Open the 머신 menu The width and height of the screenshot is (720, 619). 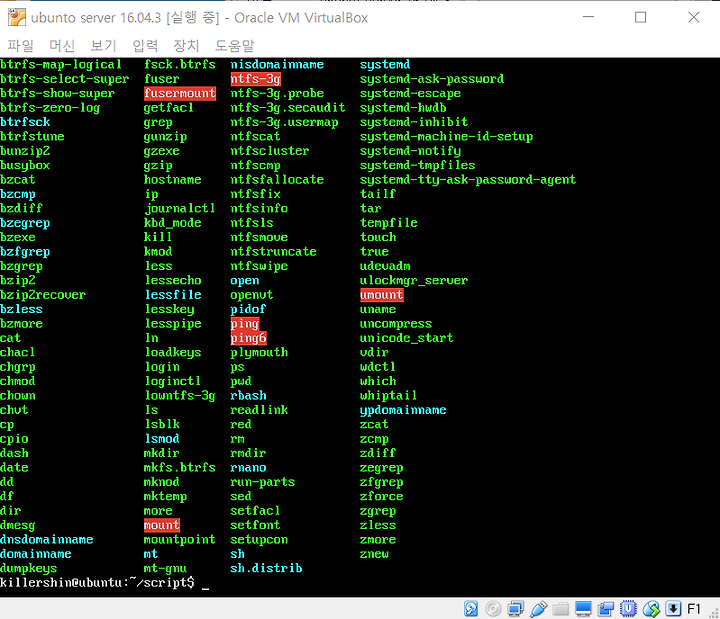62,45
